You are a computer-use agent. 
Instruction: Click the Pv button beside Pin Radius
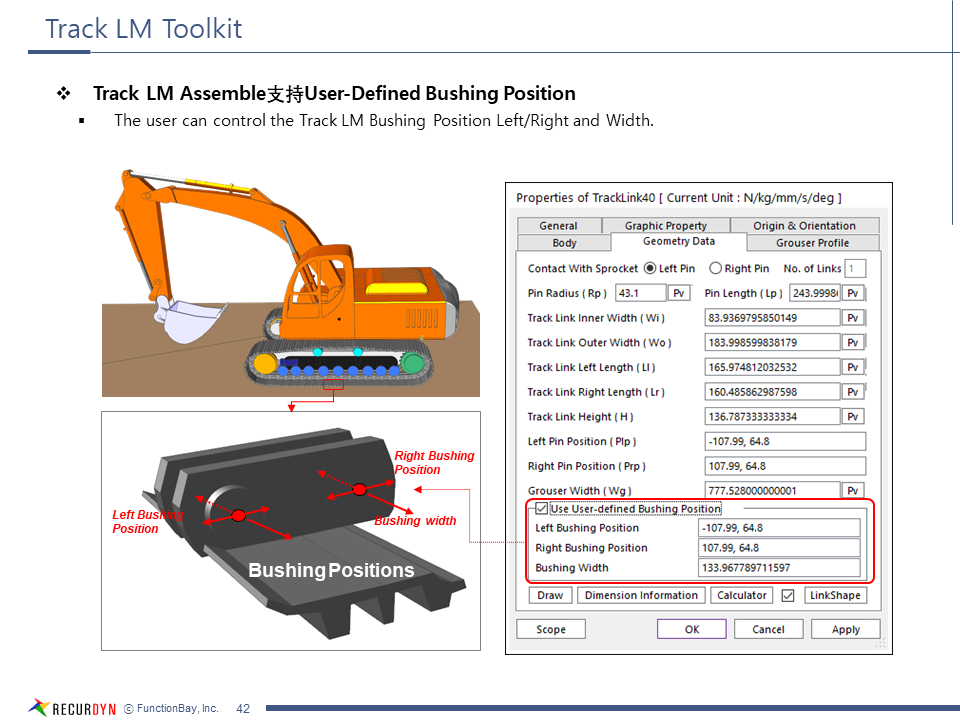(x=679, y=293)
